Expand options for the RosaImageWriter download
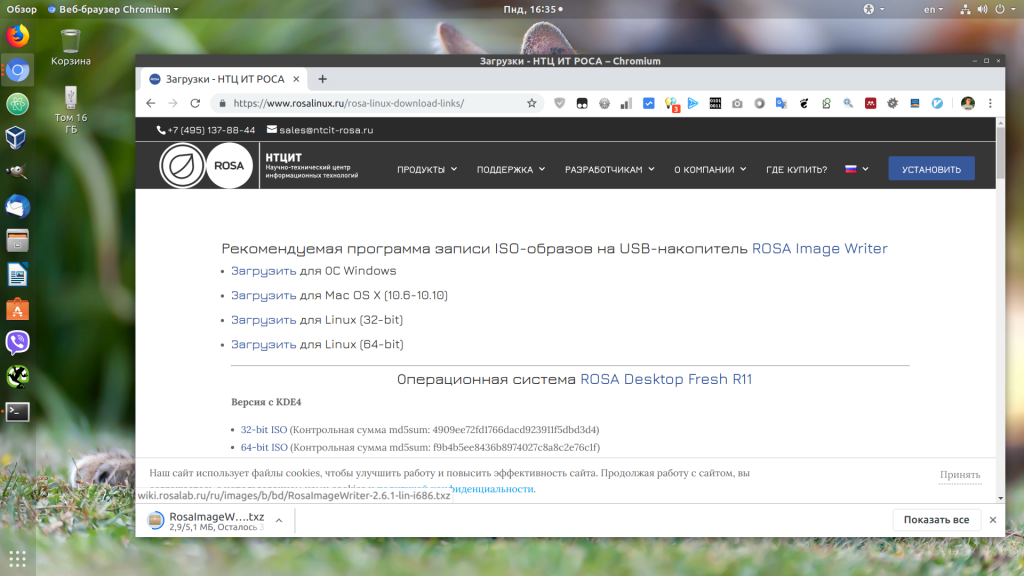The image size is (1024, 576). tap(279, 520)
